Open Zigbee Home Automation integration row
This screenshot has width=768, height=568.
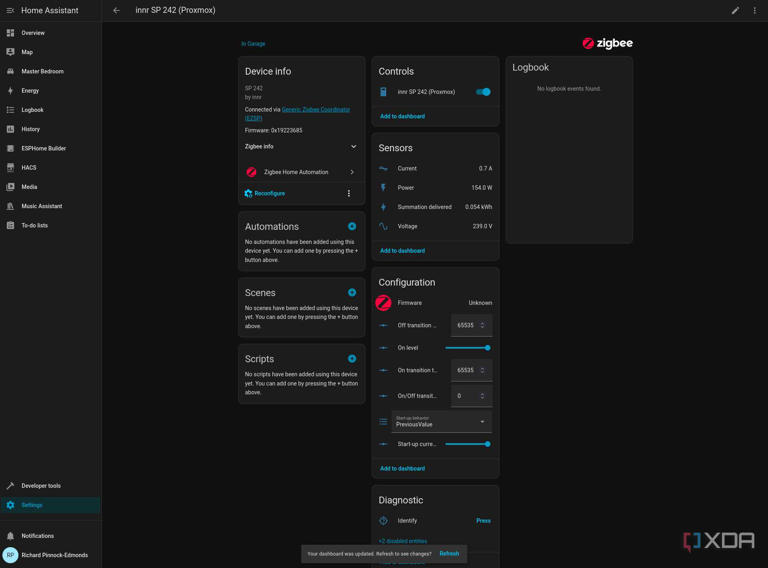[x=301, y=172]
